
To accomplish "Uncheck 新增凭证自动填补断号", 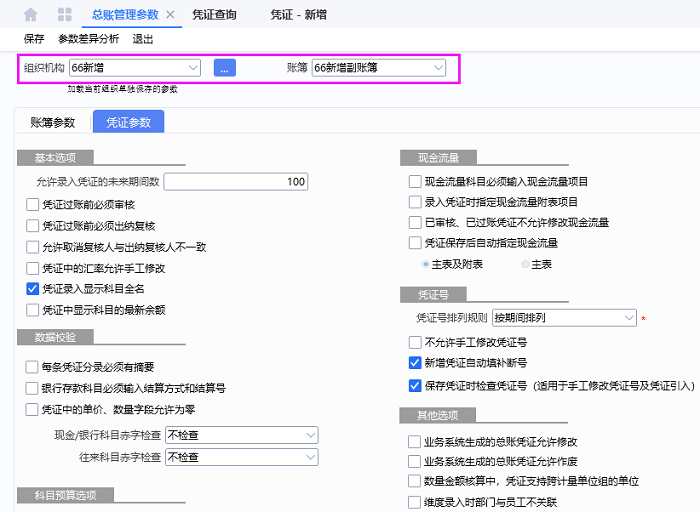I will (x=415, y=363).
